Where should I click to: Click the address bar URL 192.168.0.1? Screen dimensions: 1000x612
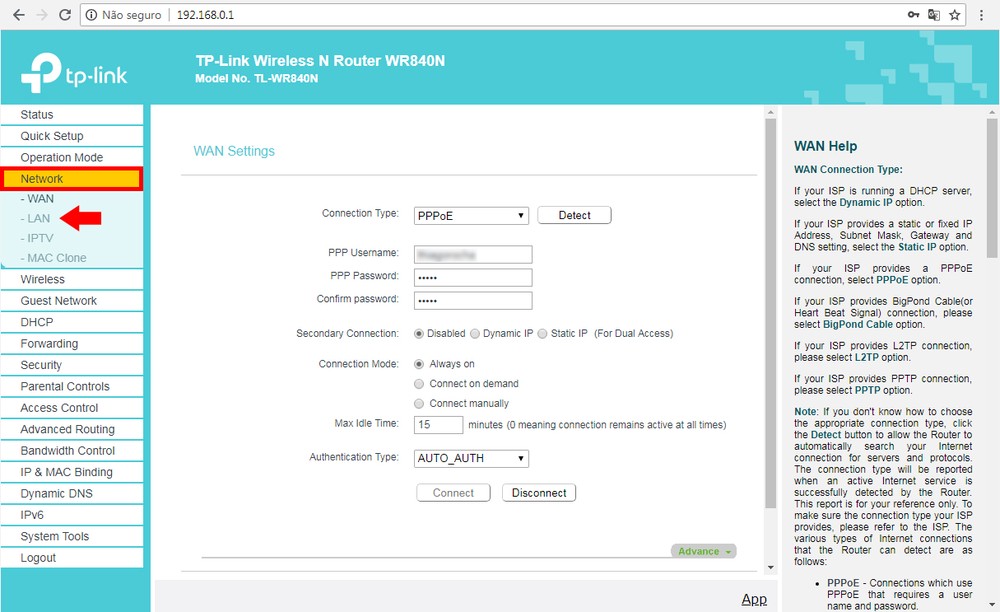(x=205, y=15)
